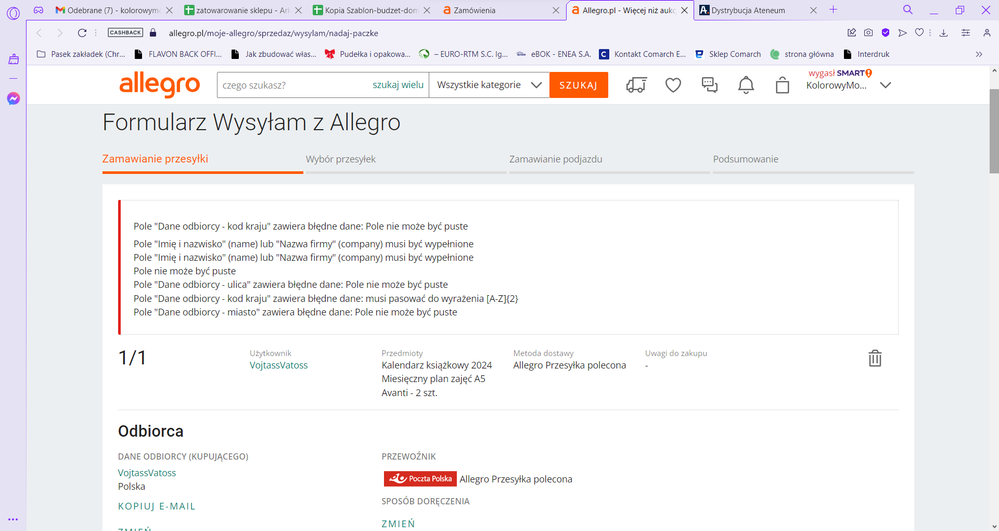
Task: Click the CASHBACK badge in address bar
Action: pos(126,33)
